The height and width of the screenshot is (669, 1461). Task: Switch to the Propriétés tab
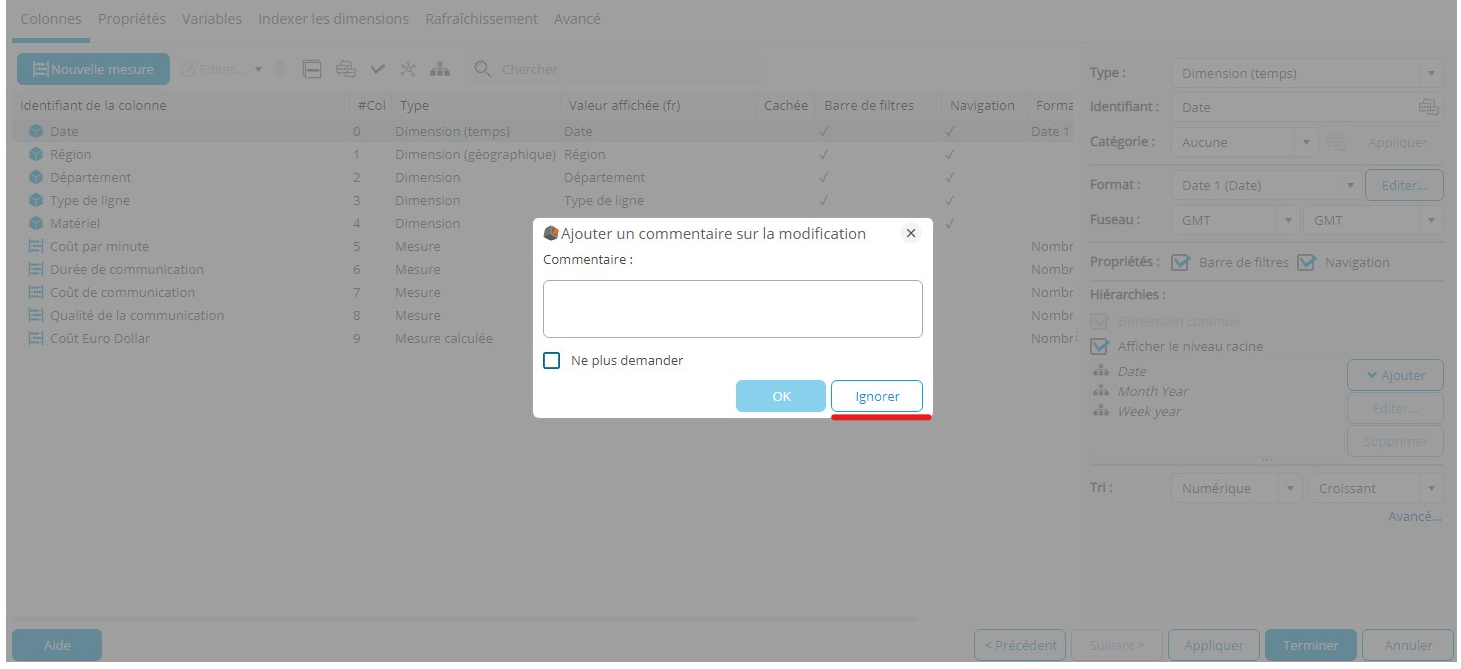click(x=132, y=19)
